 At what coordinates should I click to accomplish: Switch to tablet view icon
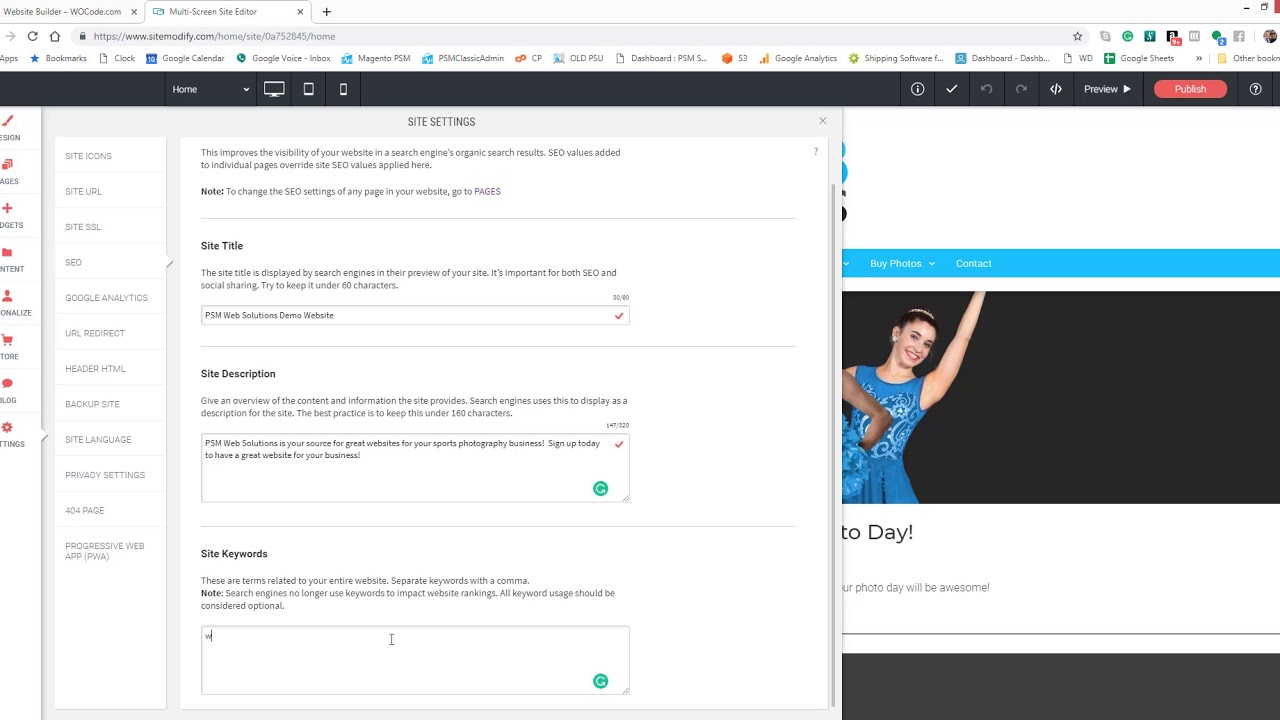(309, 89)
